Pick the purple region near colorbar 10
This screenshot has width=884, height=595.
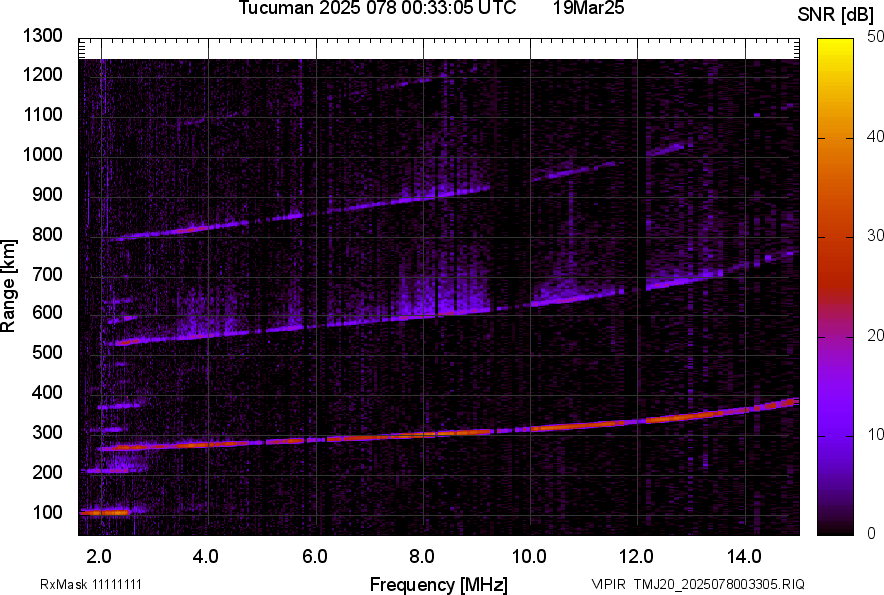(x=834, y=434)
